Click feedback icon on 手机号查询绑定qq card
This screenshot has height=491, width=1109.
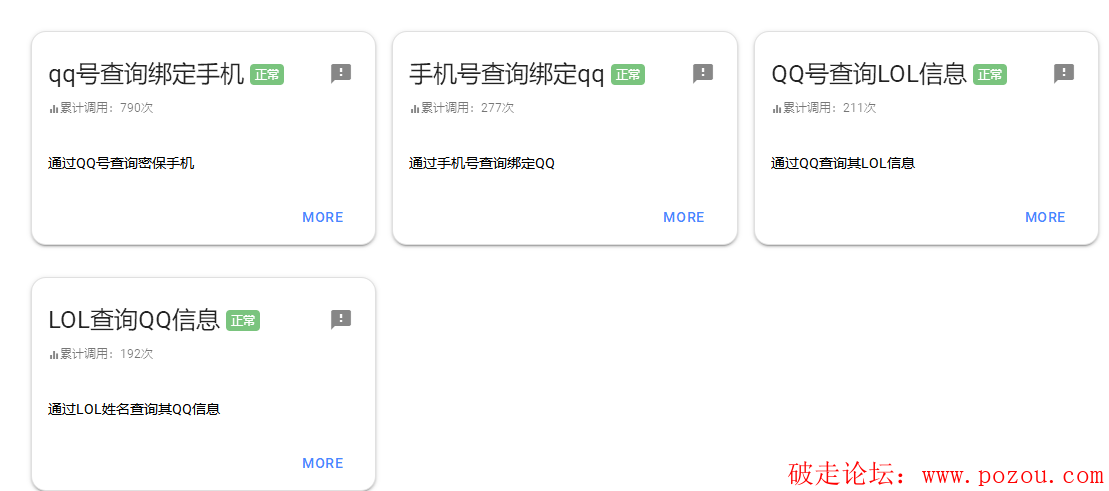click(x=702, y=74)
